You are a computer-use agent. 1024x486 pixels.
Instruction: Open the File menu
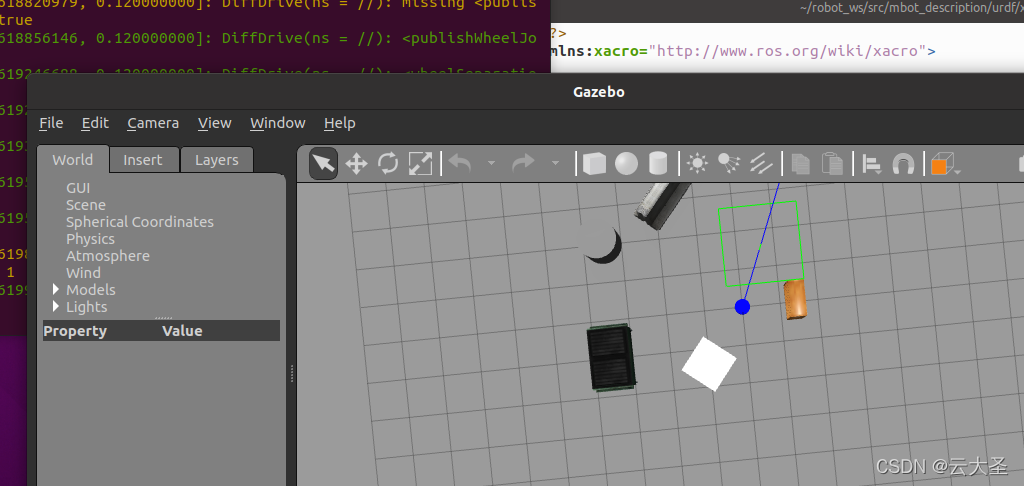coord(51,123)
